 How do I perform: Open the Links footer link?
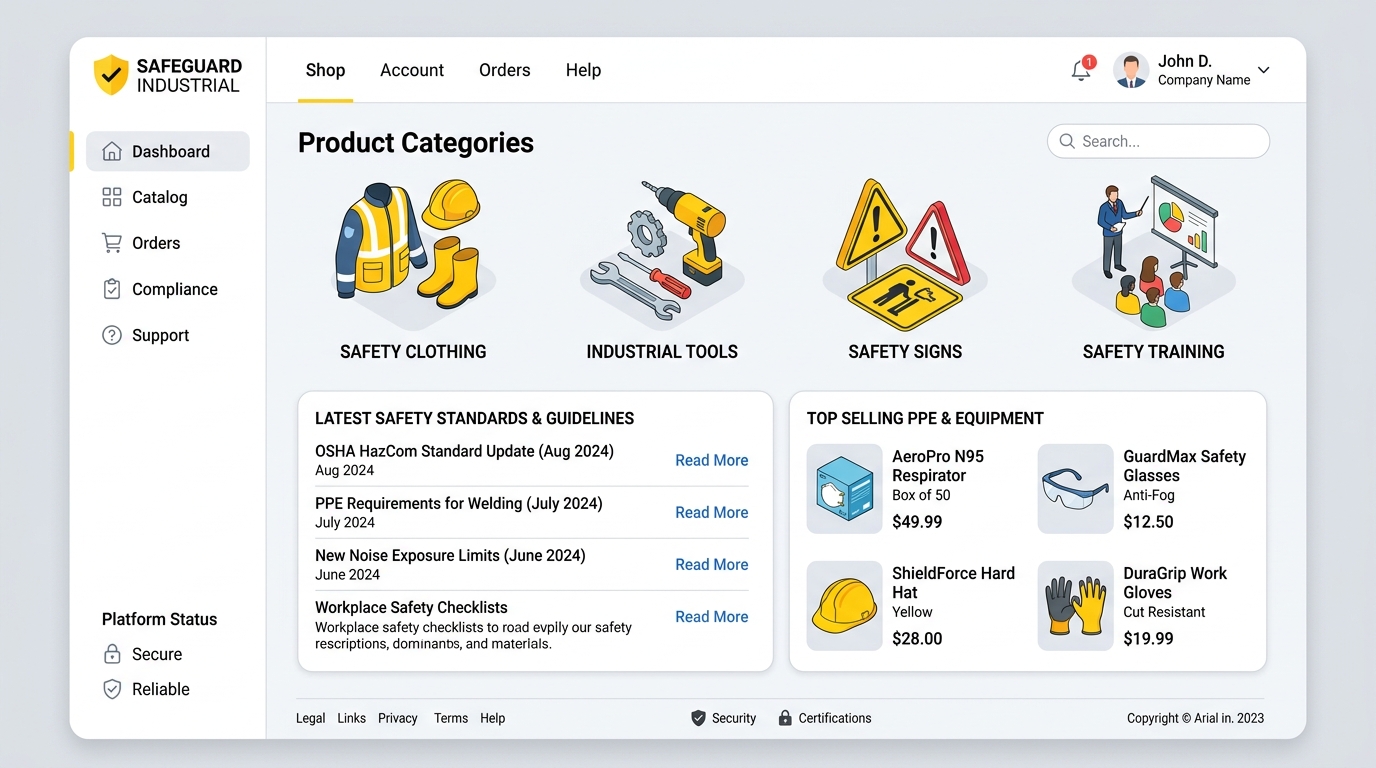pos(352,718)
